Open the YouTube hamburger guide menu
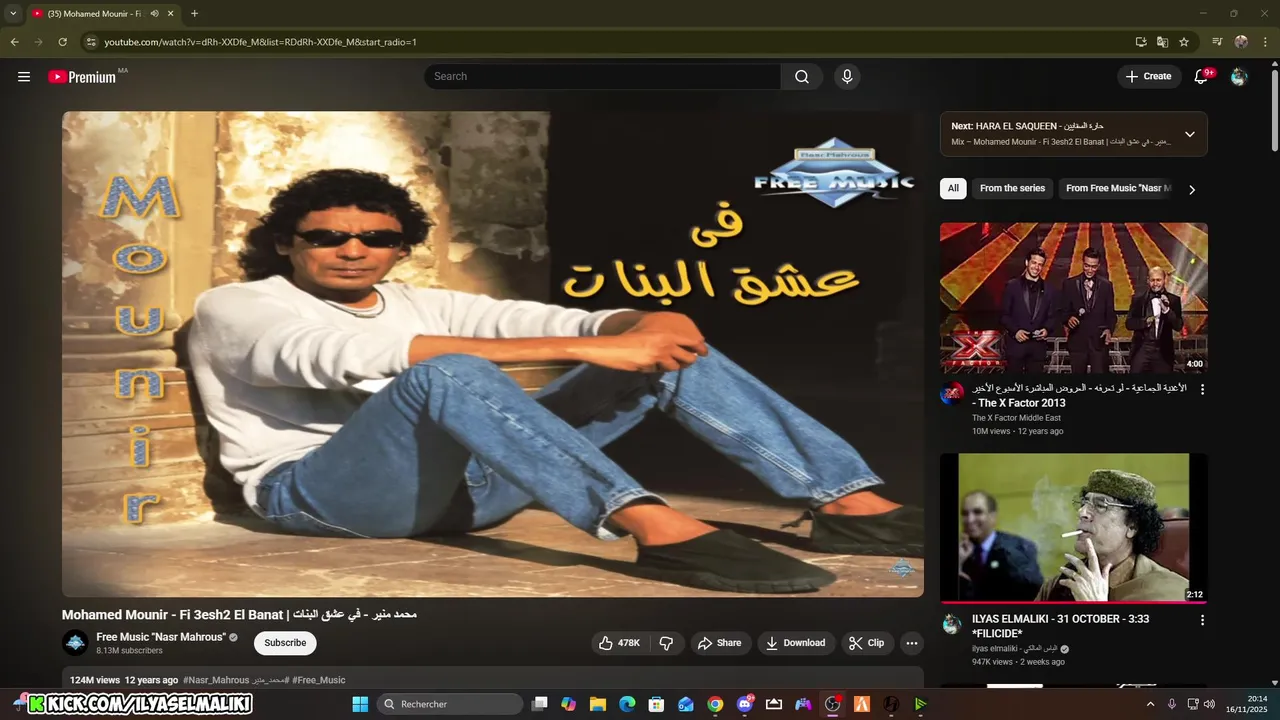Screen dimensions: 1280x720 [x=24, y=76]
